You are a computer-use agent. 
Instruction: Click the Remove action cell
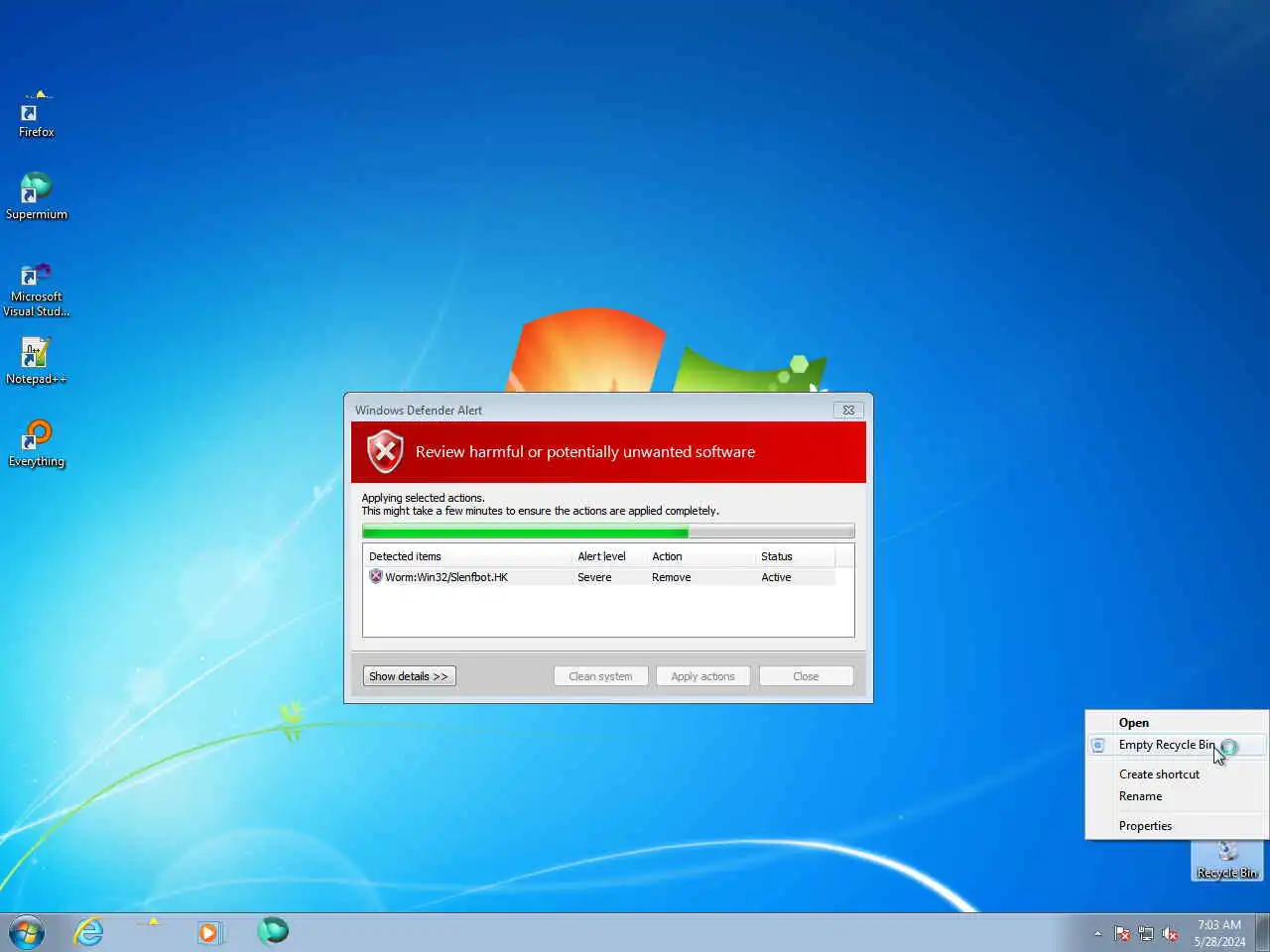tap(671, 577)
